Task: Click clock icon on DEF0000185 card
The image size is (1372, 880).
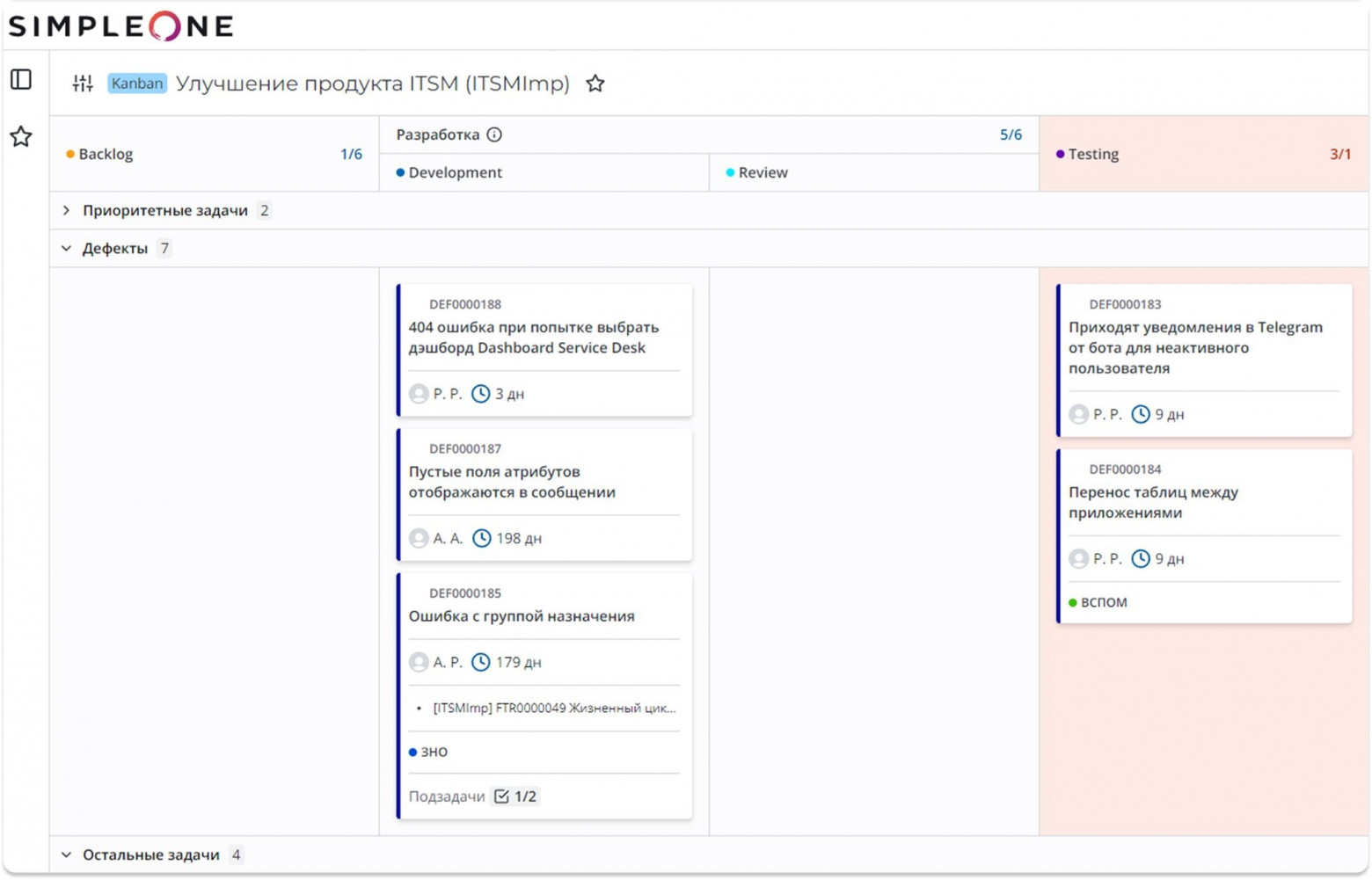Action: point(481,662)
